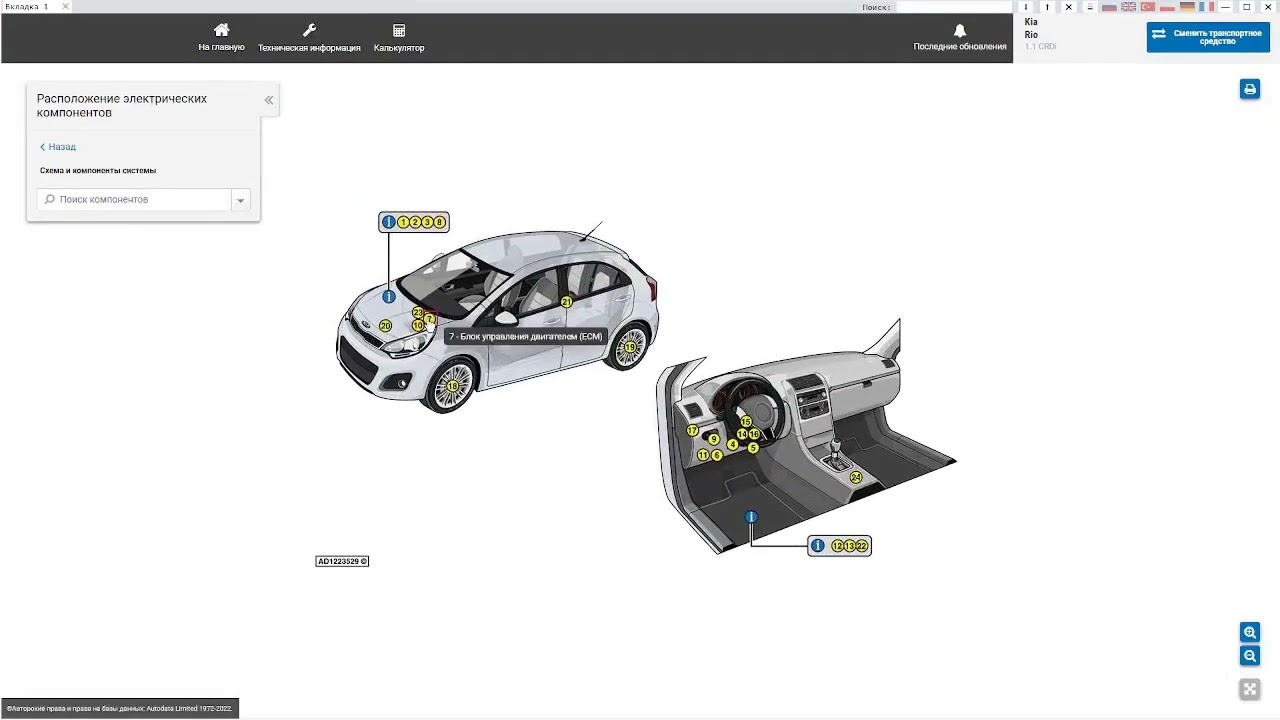The width and height of the screenshot is (1280, 720).
Task: Select component marker 9 on dashboard
Action: tap(713, 439)
